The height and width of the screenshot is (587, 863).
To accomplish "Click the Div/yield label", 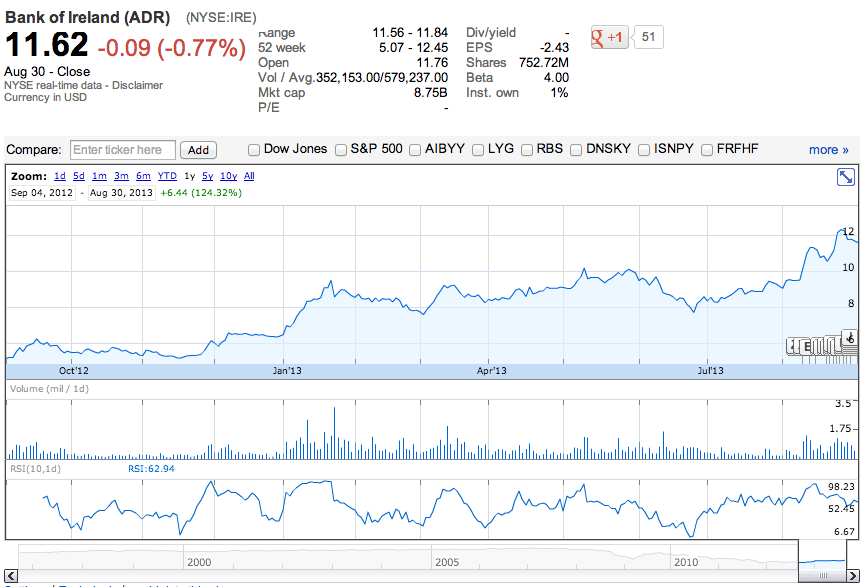I will tap(491, 32).
